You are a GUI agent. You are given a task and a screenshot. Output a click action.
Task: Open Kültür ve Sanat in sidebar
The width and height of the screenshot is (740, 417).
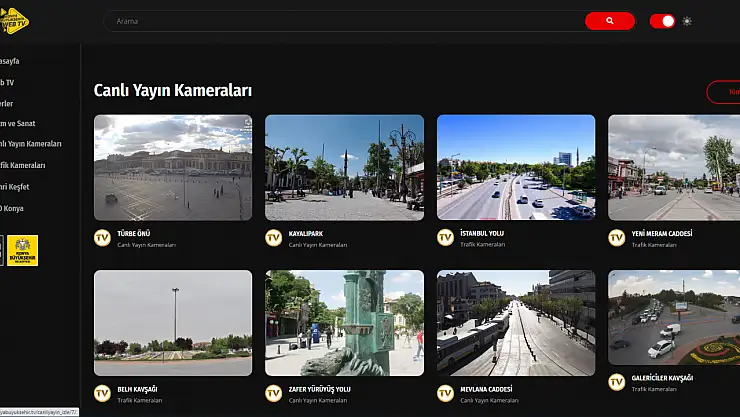pos(18,124)
